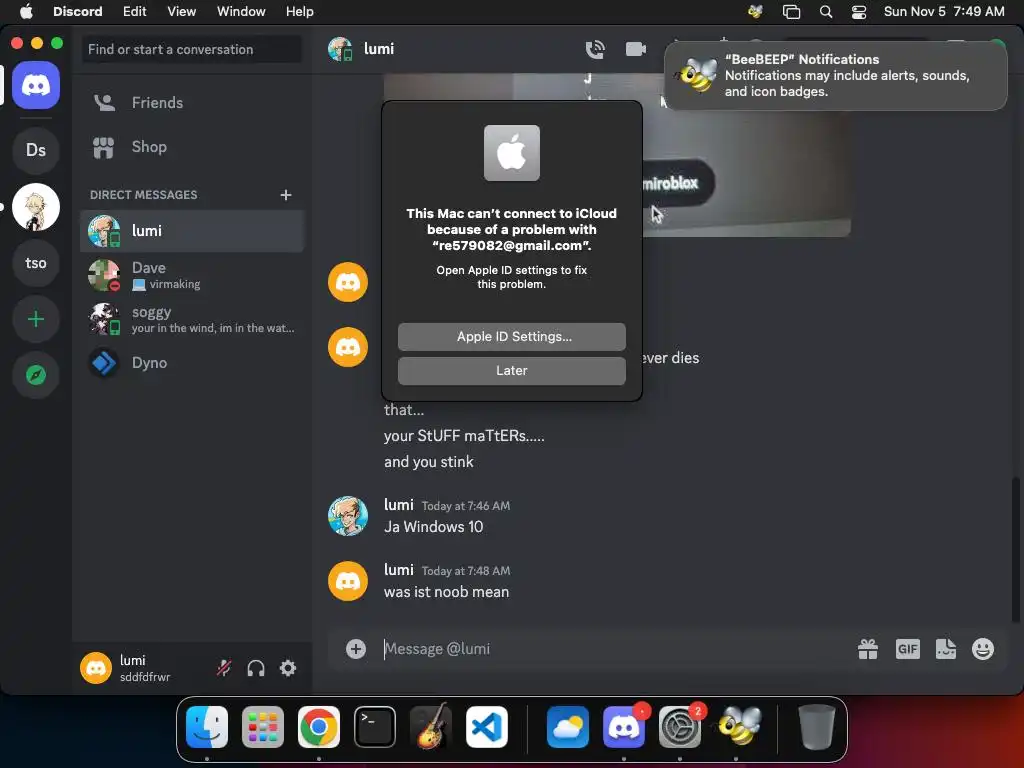This screenshot has width=1024, height=768.
Task: Open Control Center in menu bar
Action: coord(859,11)
